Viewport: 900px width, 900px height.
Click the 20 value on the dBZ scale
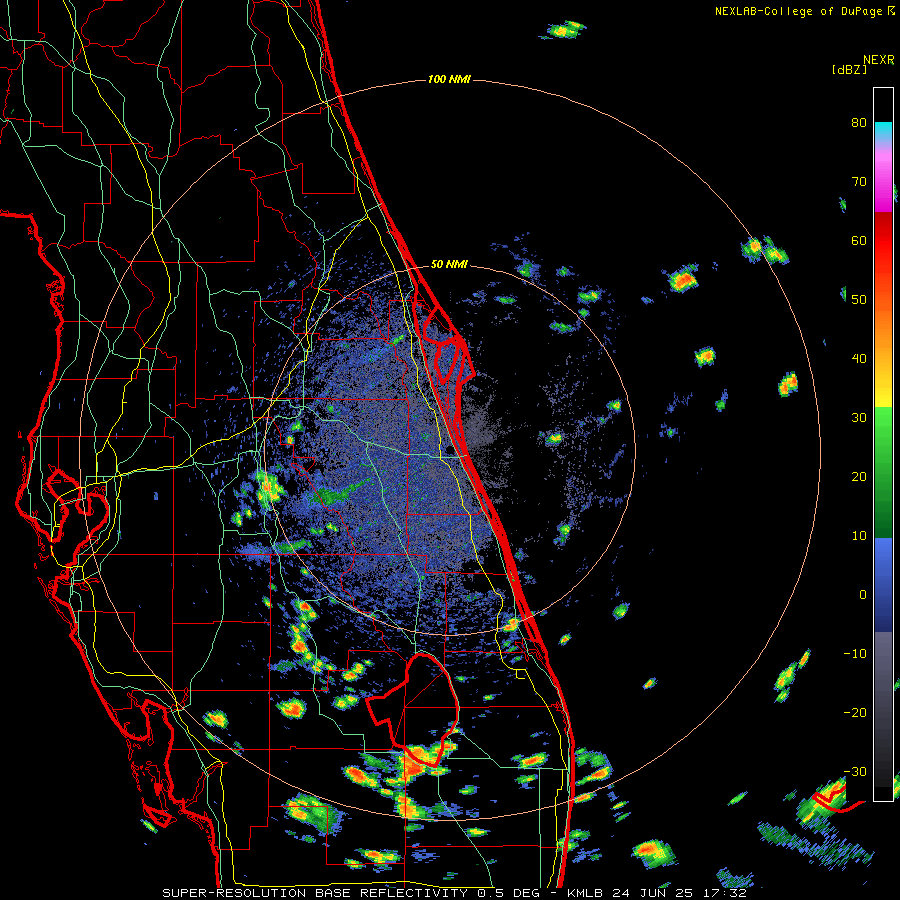click(x=859, y=477)
